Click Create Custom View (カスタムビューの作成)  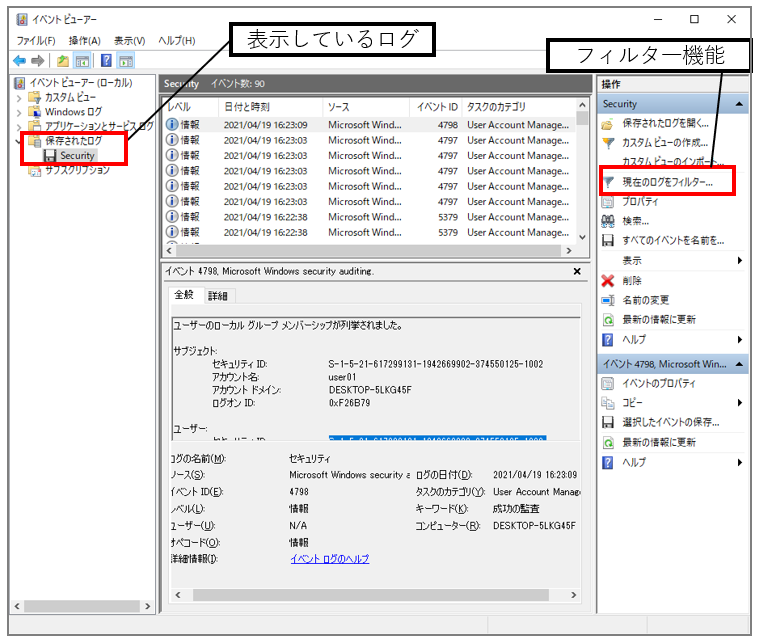[x=665, y=143]
